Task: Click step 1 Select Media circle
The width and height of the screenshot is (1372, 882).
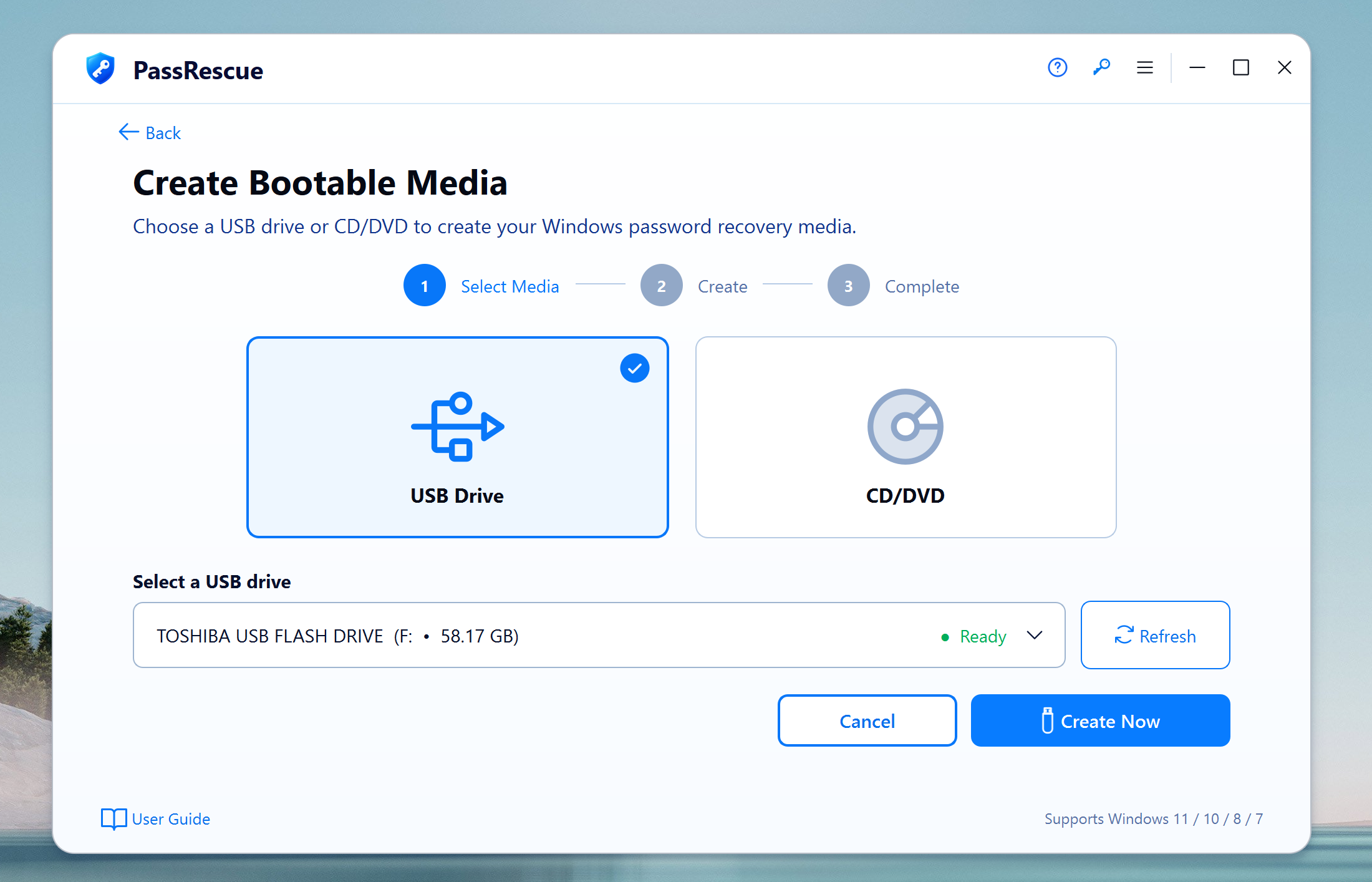Action: (x=425, y=286)
